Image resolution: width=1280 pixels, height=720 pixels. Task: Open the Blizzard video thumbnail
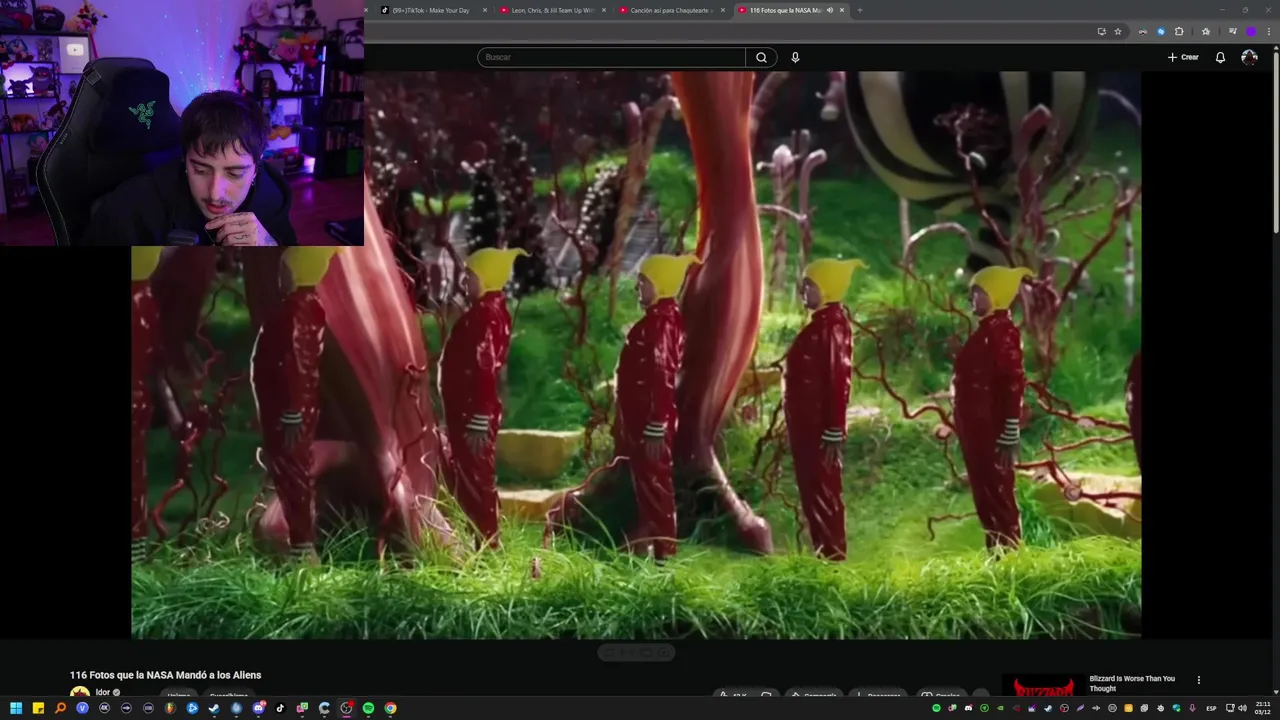(1043, 685)
